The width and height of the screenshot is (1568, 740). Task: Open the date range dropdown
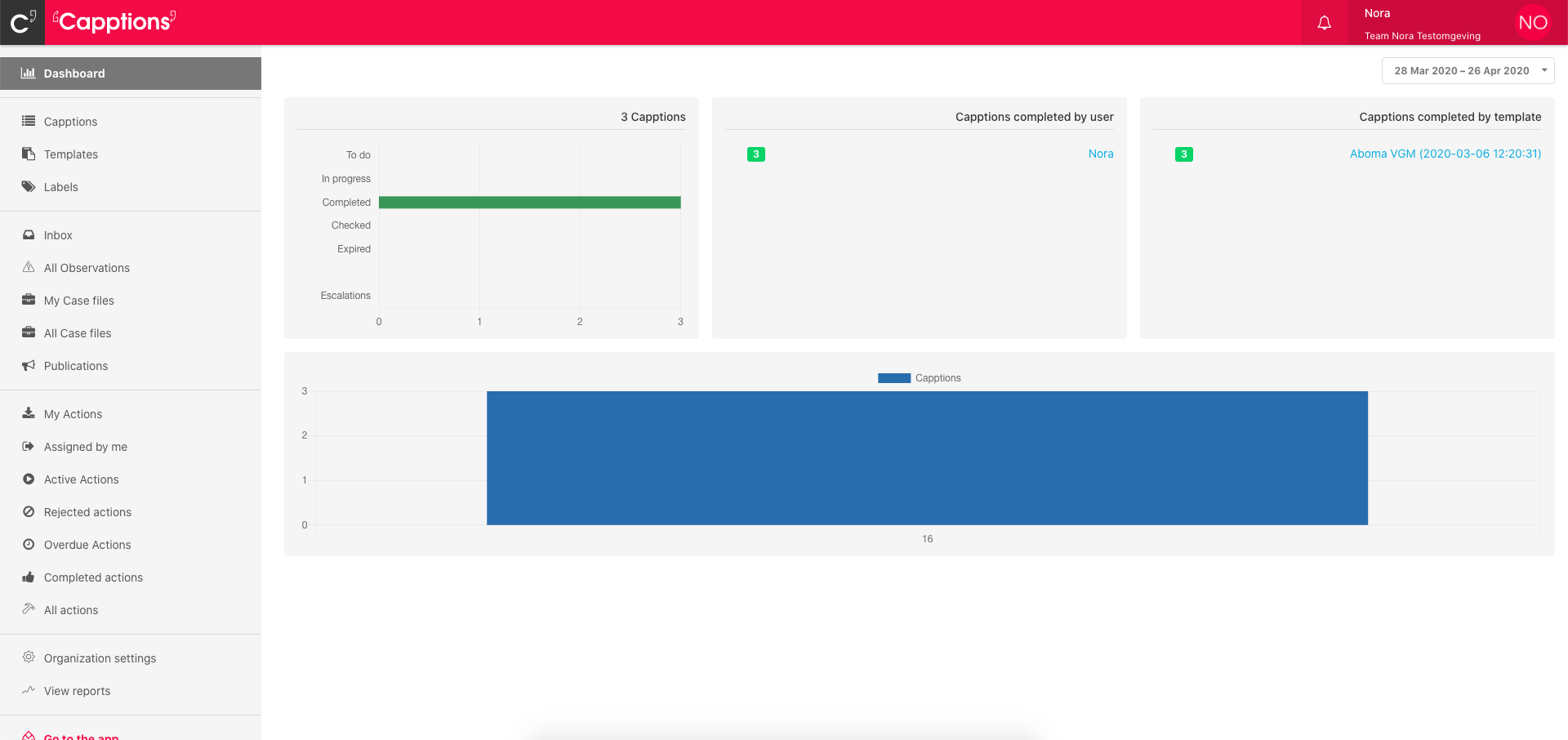pos(1468,71)
